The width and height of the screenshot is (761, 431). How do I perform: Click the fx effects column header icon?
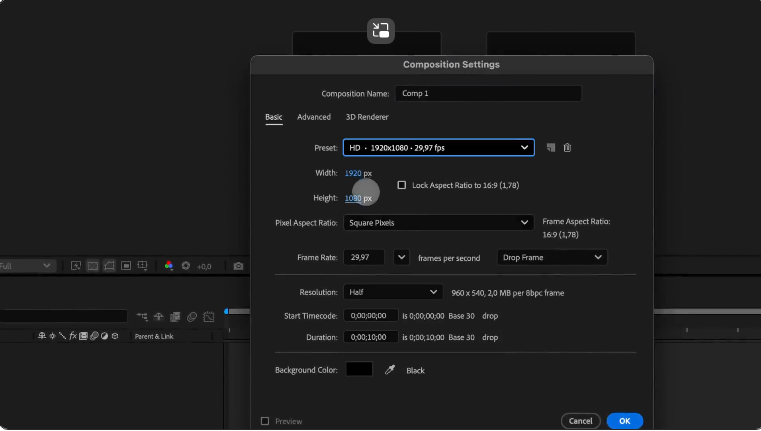(x=73, y=336)
